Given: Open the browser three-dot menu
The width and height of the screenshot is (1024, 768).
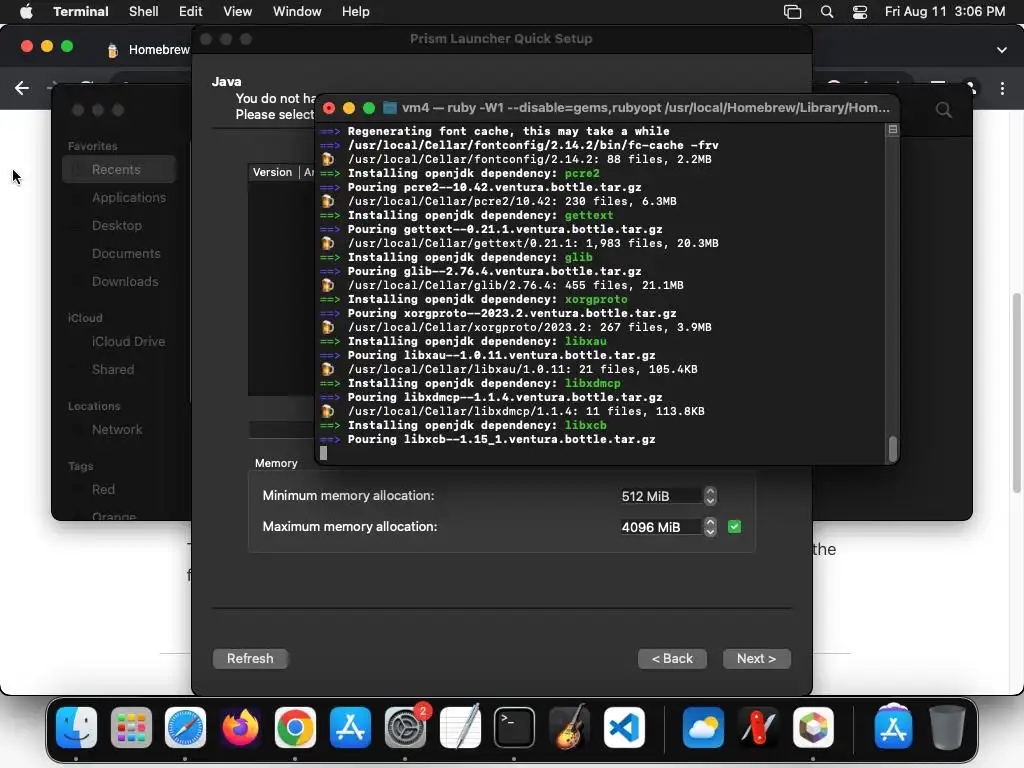Looking at the screenshot, I should click(1002, 88).
